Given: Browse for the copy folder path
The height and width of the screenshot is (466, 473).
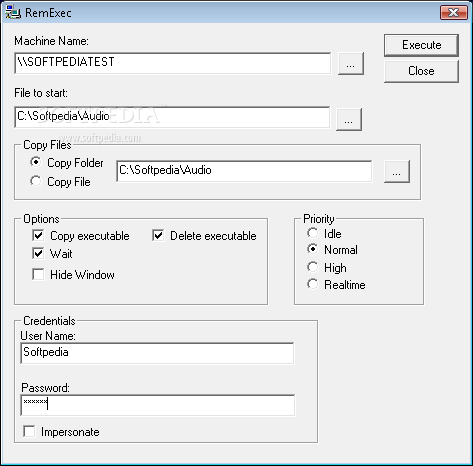Looking at the screenshot, I should click(397, 171).
